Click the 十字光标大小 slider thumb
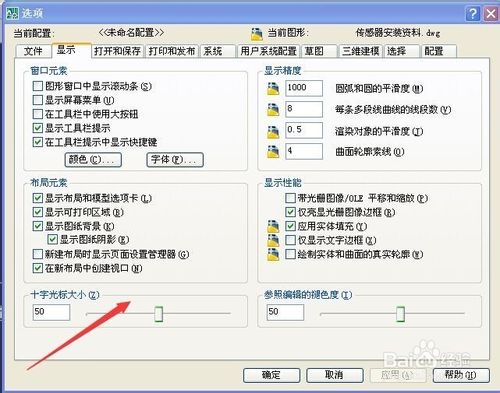 click(x=159, y=314)
